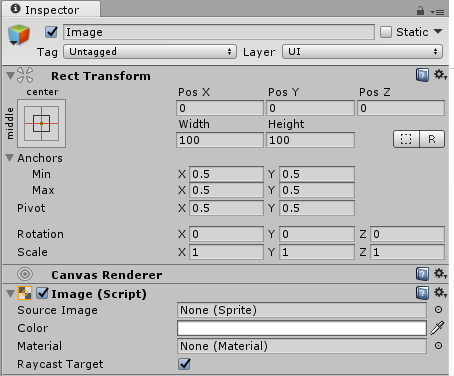The image size is (454, 376).
Task: Collapse the Anchors foldout
Action: (x=10, y=158)
